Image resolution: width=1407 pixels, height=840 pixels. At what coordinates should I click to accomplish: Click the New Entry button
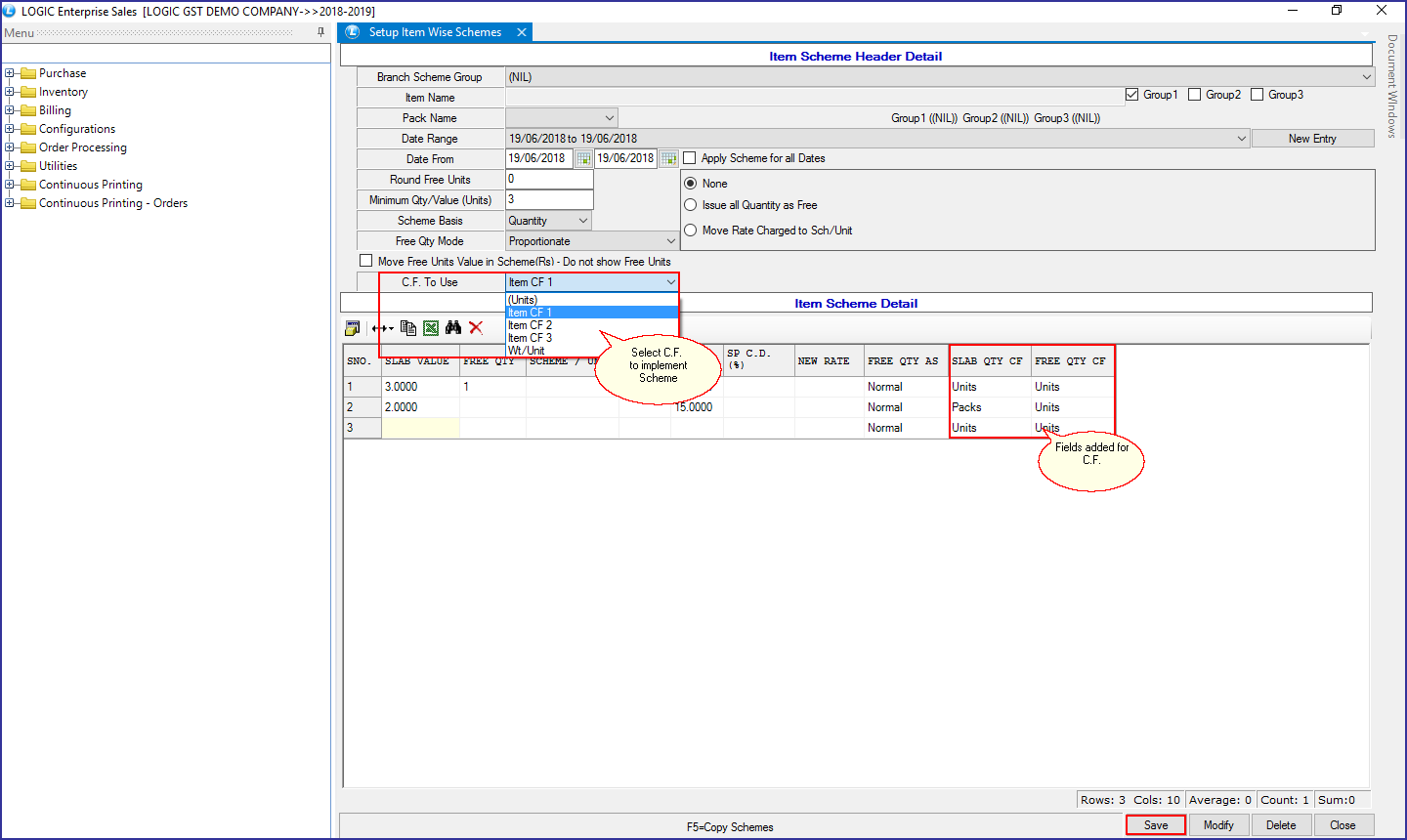click(1312, 139)
